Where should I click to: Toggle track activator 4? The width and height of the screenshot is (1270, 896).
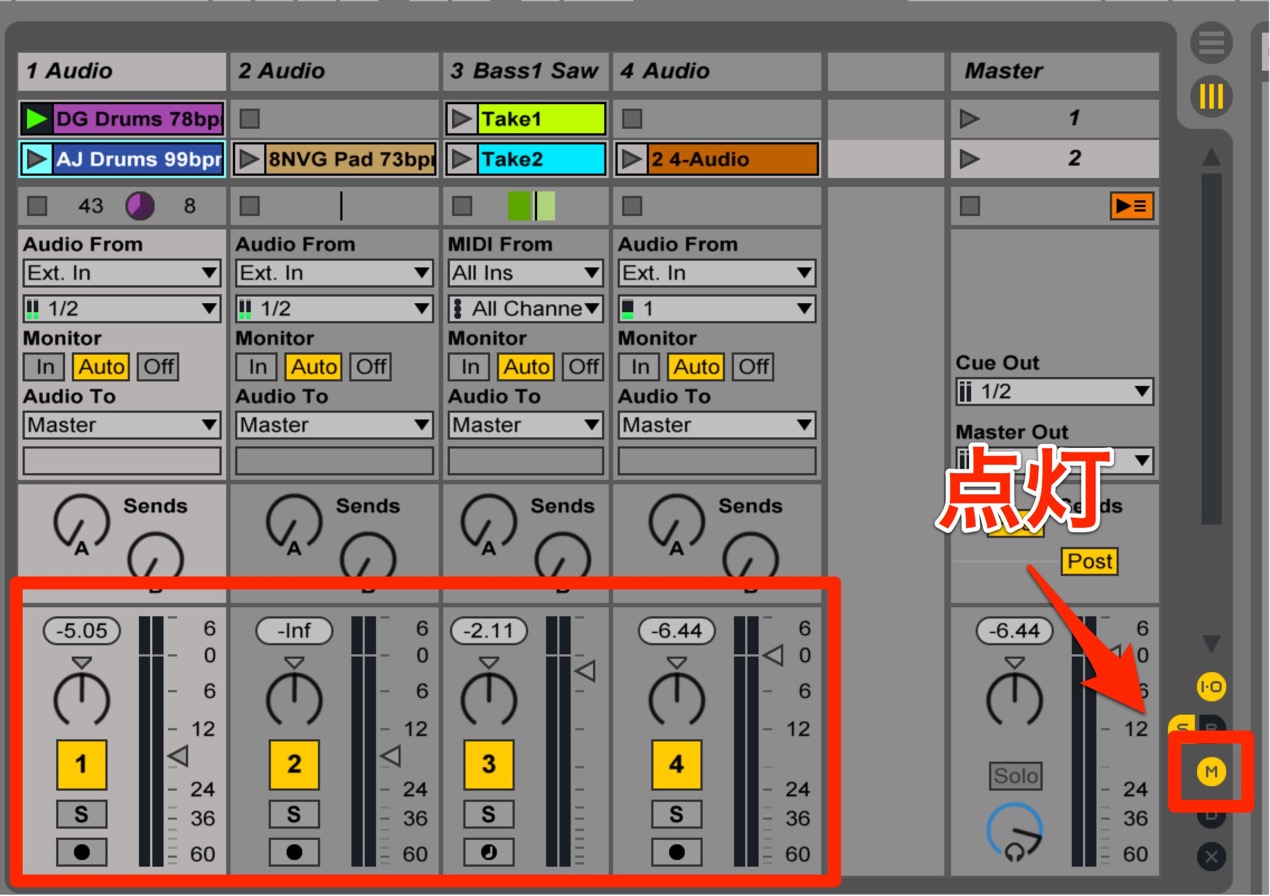pos(676,765)
